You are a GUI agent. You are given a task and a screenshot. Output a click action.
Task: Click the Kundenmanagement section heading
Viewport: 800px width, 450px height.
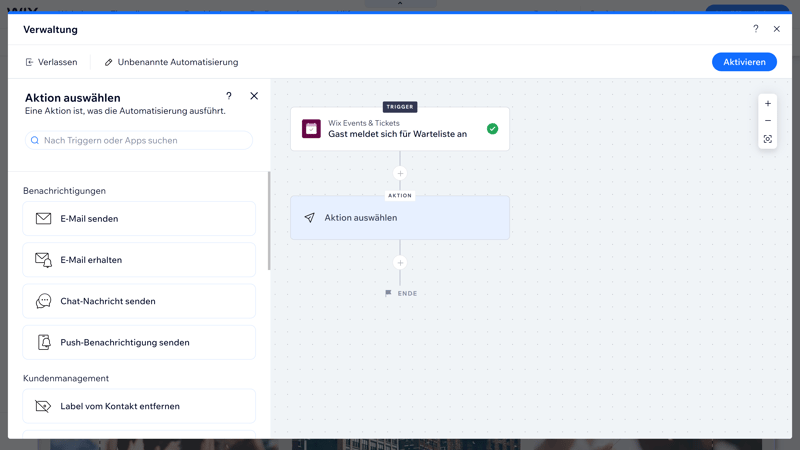(66, 378)
